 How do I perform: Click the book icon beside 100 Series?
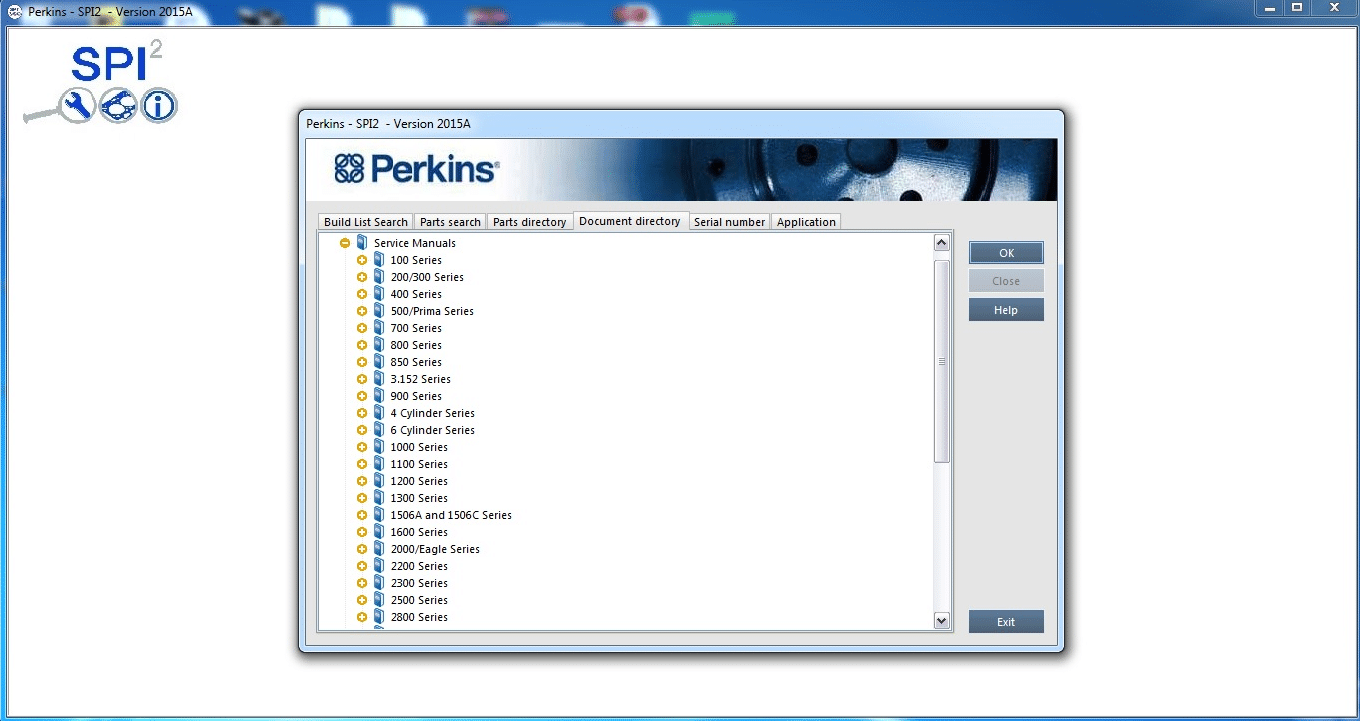[x=379, y=260]
